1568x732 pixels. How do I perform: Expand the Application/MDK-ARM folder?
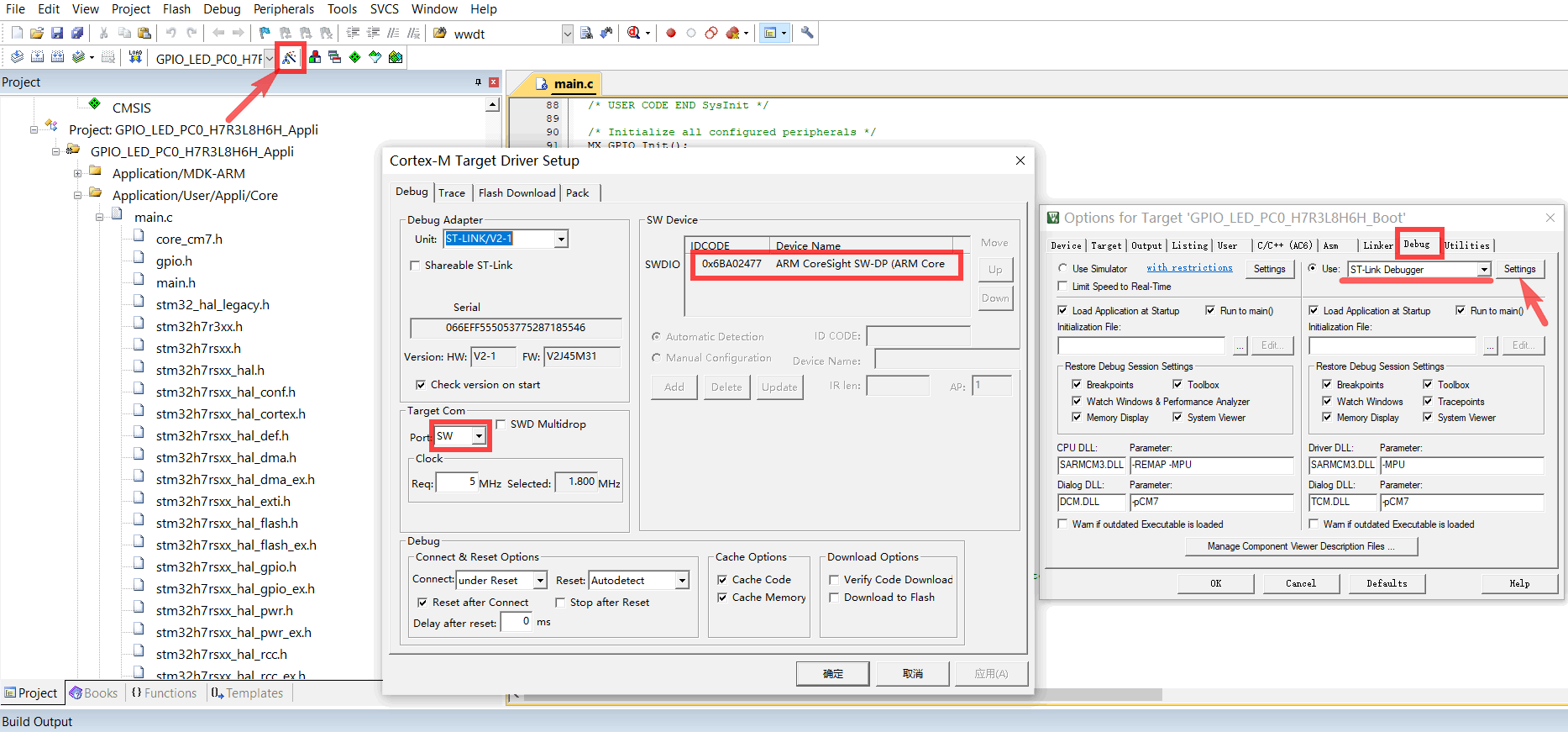(77, 174)
